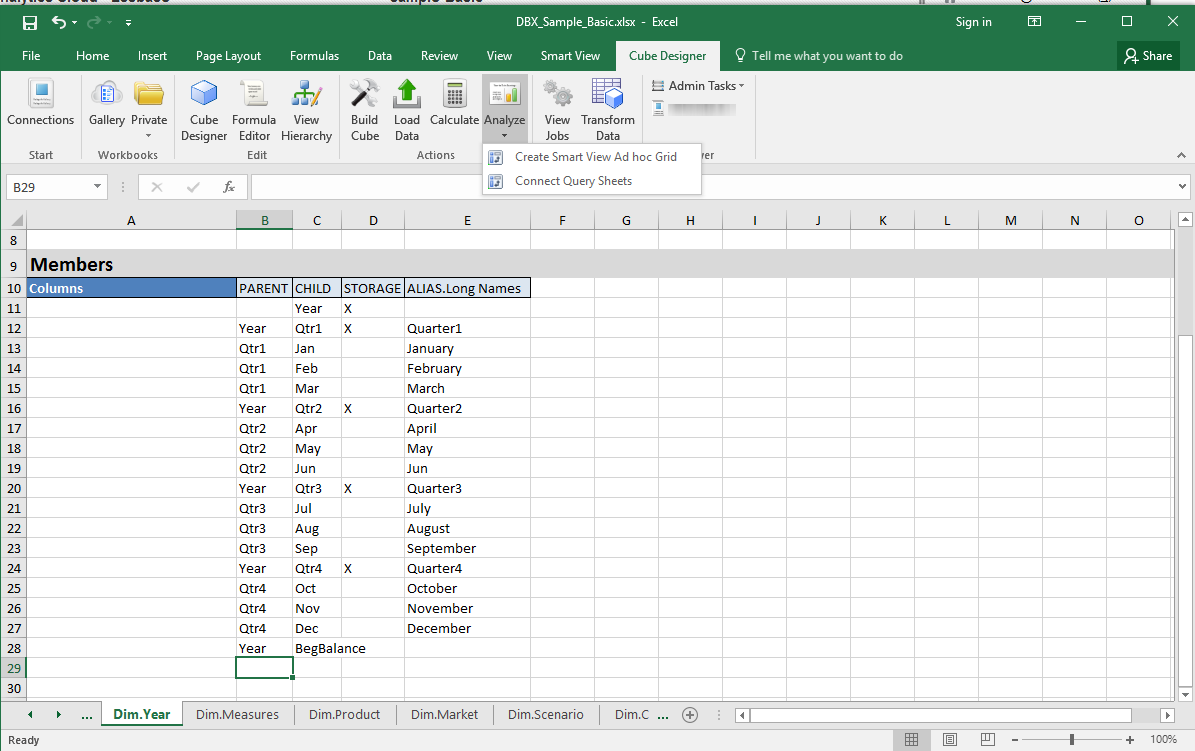The height and width of the screenshot is (751, 1195).
Task: Switch to the Smart View tab
Action: 570,56
